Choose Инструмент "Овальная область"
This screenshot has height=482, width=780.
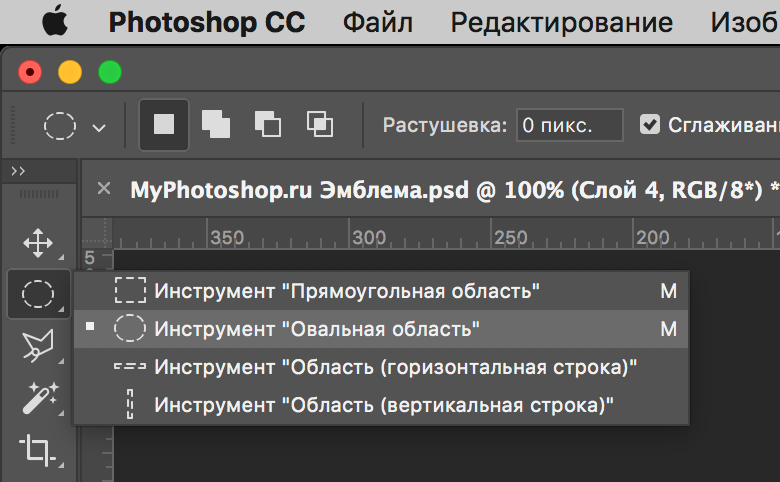point(317,328)
